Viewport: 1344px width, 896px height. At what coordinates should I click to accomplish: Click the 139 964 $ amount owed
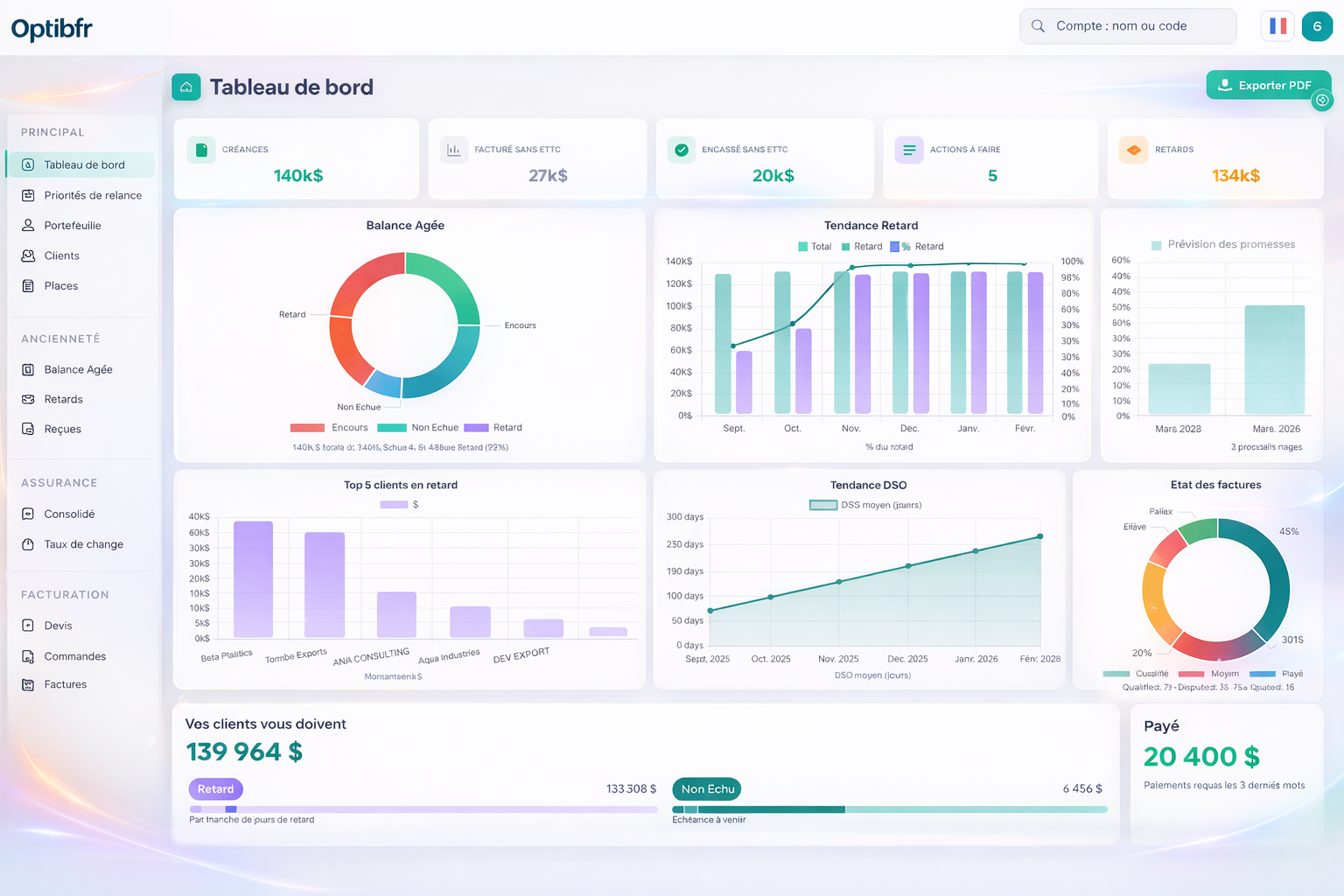point(244,752)
